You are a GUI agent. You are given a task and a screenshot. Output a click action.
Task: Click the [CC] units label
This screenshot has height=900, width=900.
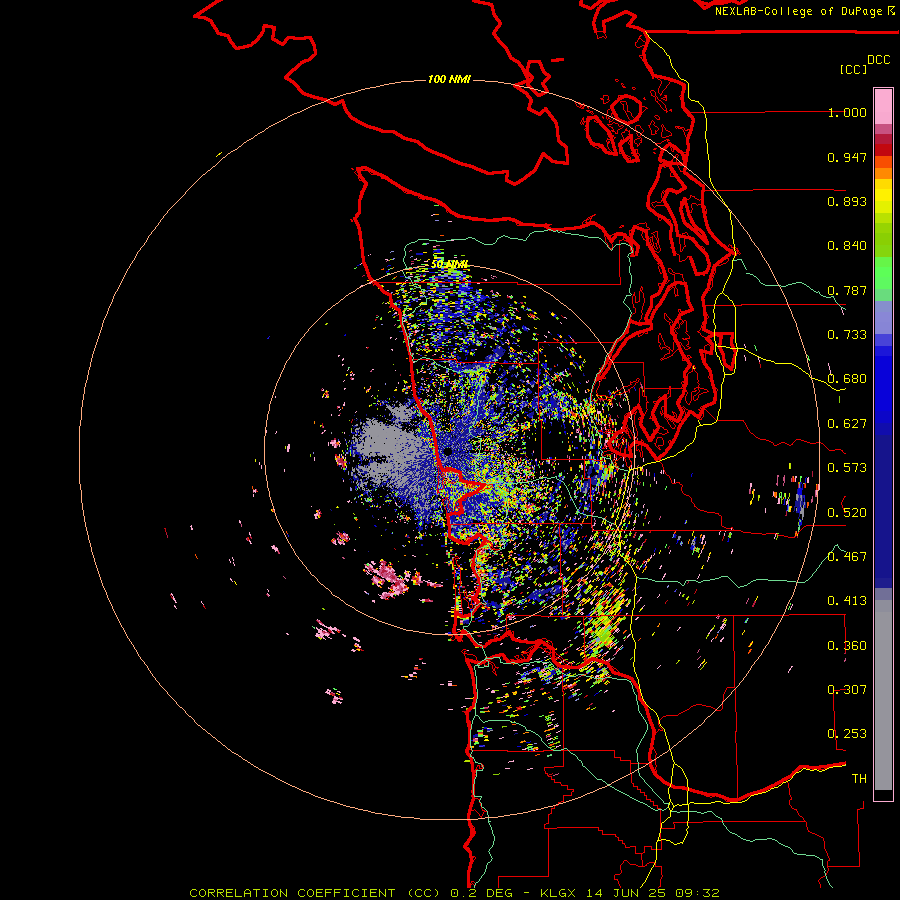[x=853, y=69]
